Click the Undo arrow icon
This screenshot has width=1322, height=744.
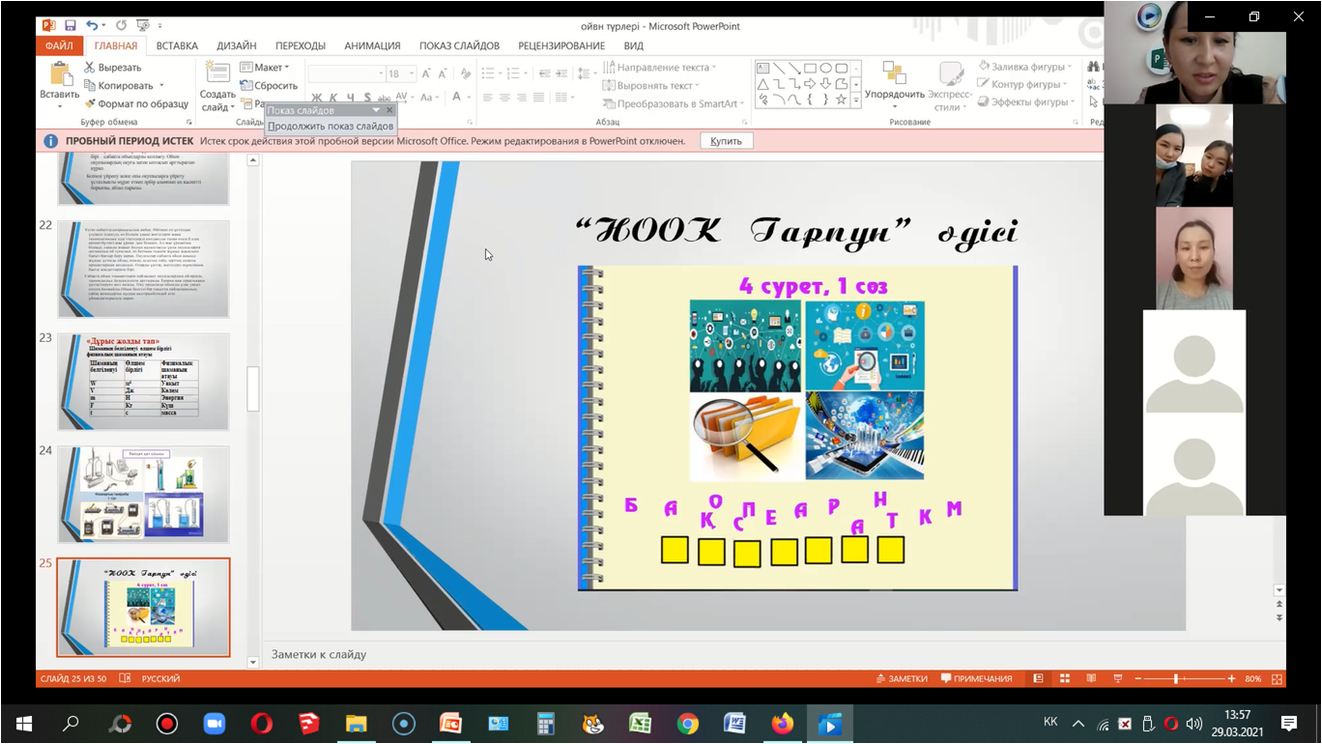pos(92,25)
